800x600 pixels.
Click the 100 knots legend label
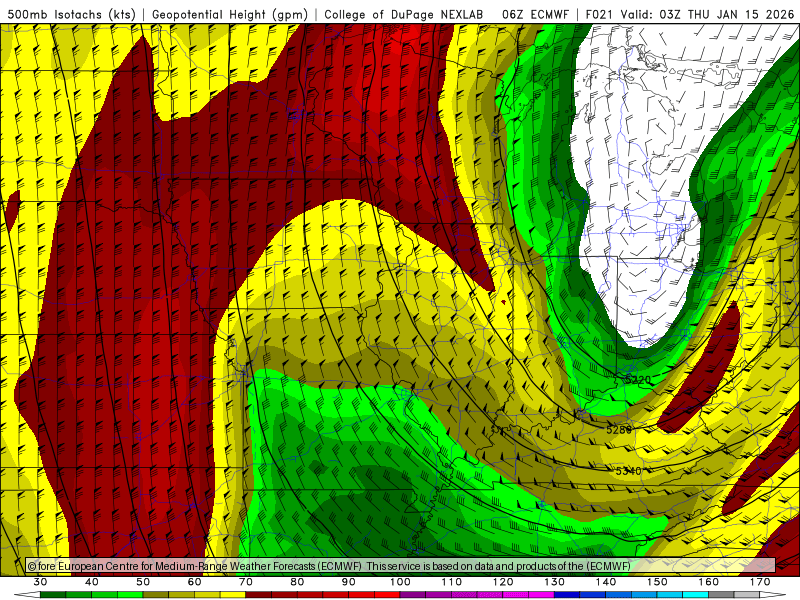(x=401, y=582)
